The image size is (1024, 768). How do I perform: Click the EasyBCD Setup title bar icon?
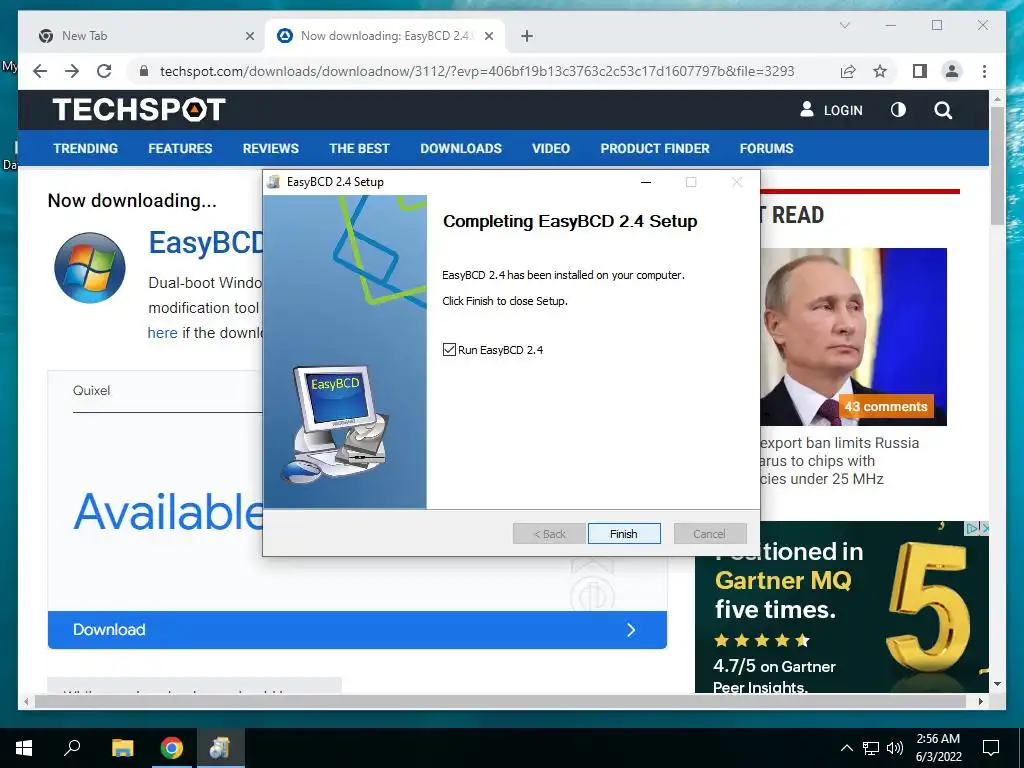[275, 182]
